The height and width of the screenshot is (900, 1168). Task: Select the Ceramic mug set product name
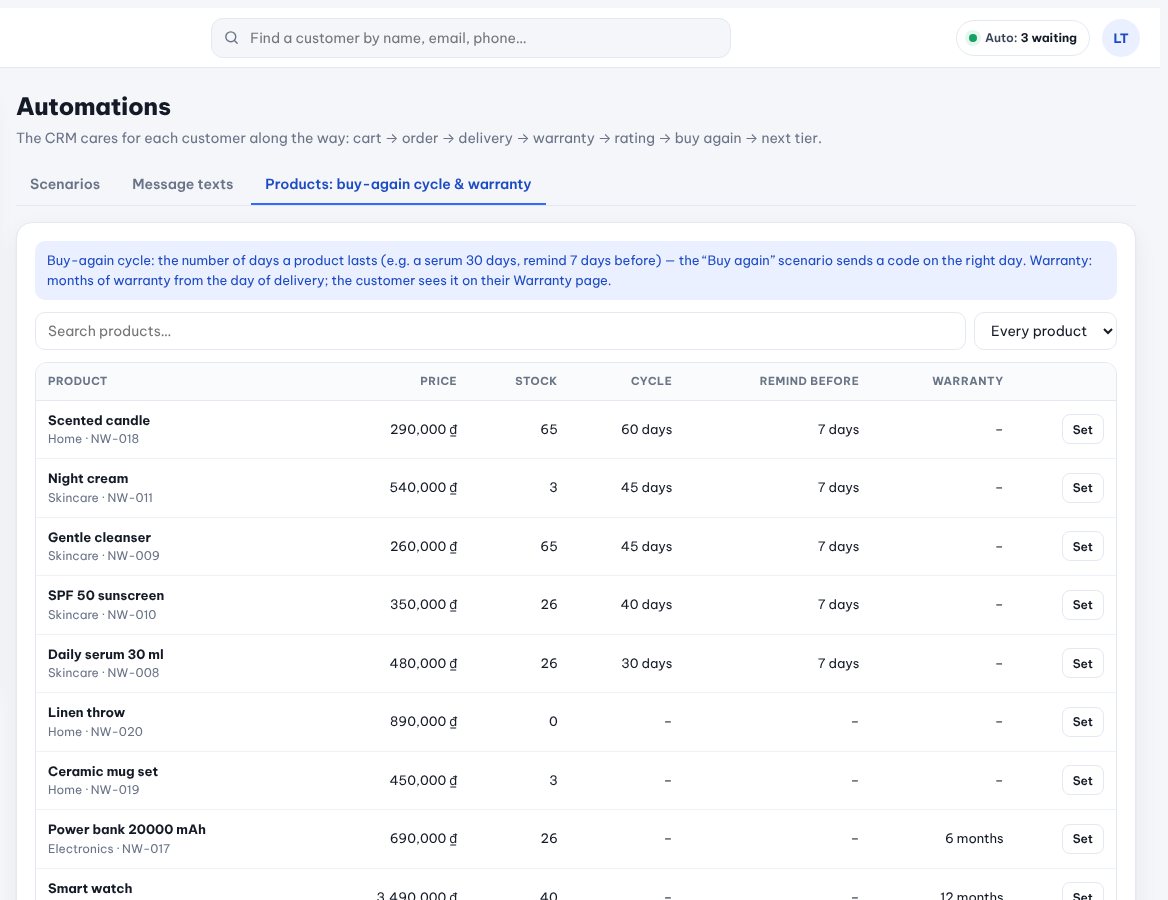(103, 771)
